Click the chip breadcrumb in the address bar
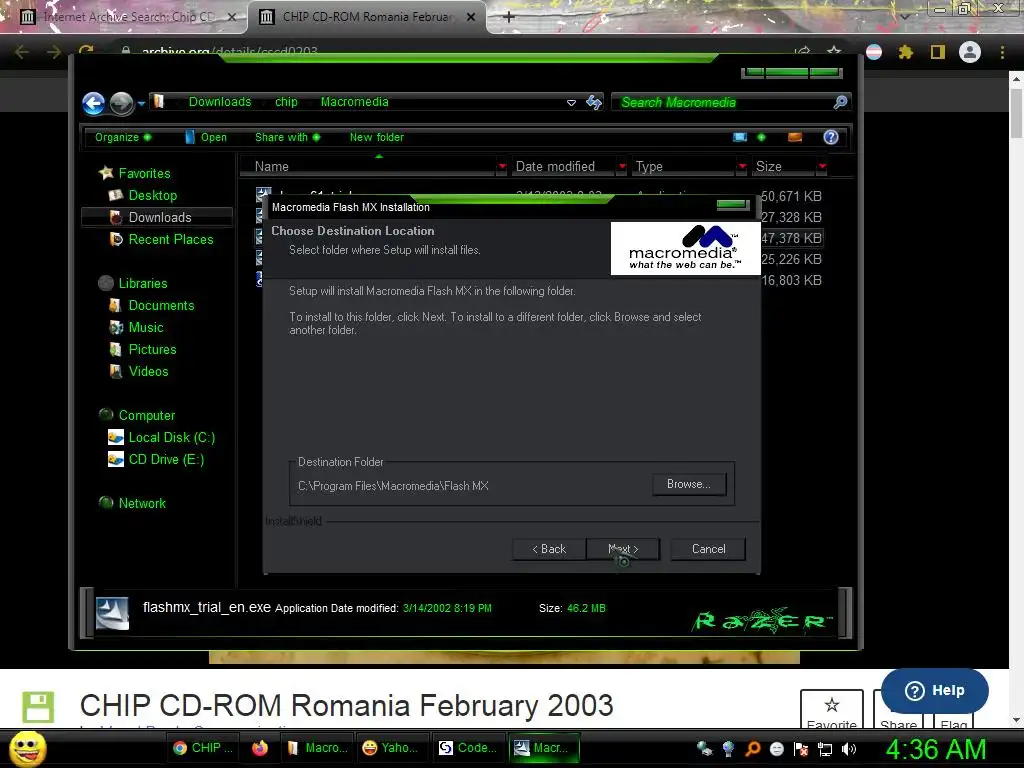The image size is (1024, 768). coord(286,102)
